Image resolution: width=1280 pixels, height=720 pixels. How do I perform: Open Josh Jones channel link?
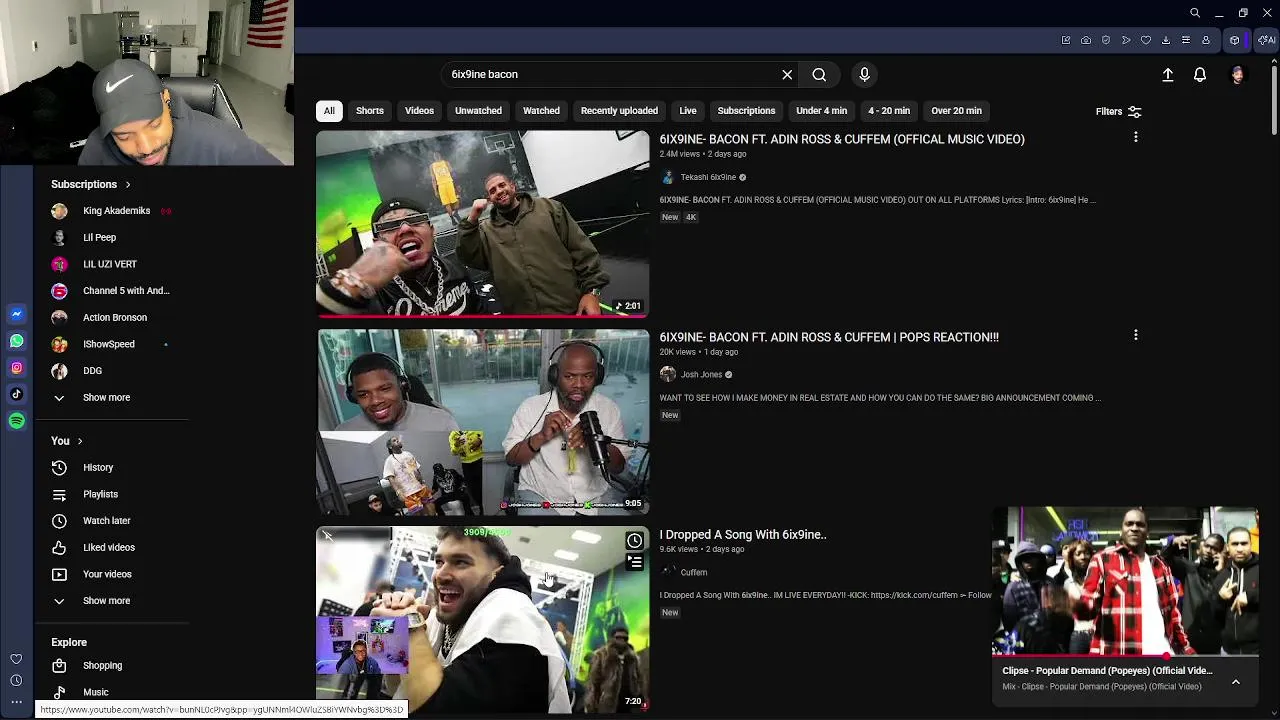click(701, 375)
